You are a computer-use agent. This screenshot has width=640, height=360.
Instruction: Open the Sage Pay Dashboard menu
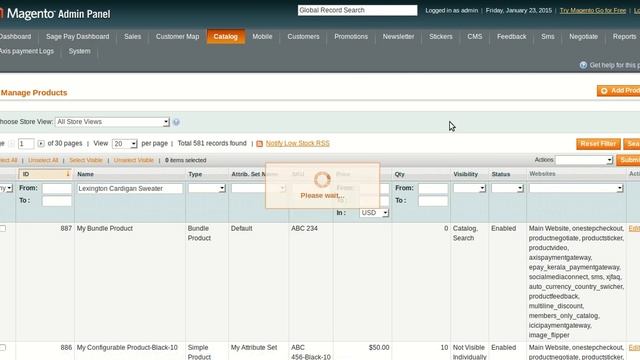coord(78,37)
